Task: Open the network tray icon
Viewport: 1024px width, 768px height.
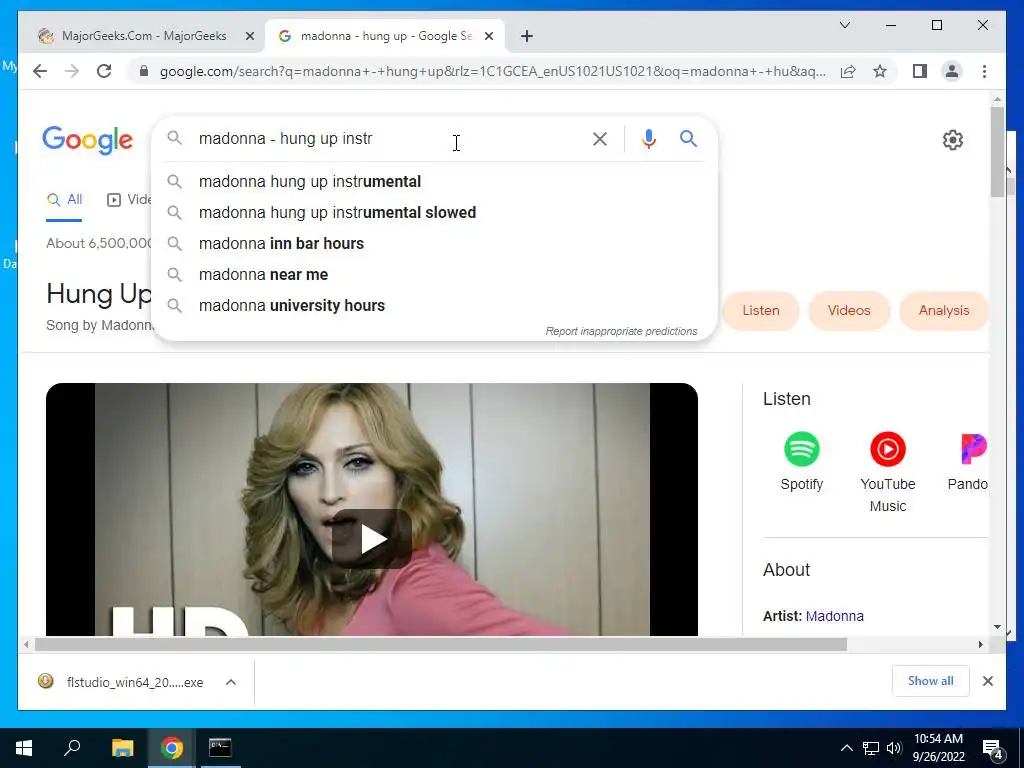Action: pos(871,748)
